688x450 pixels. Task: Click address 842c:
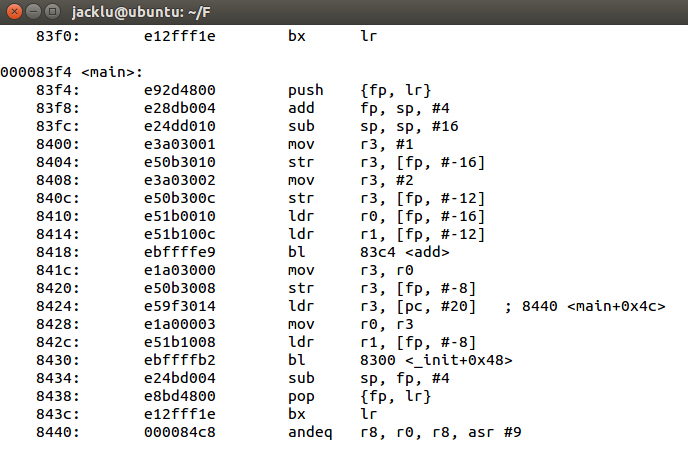click(x=57, y=342)
